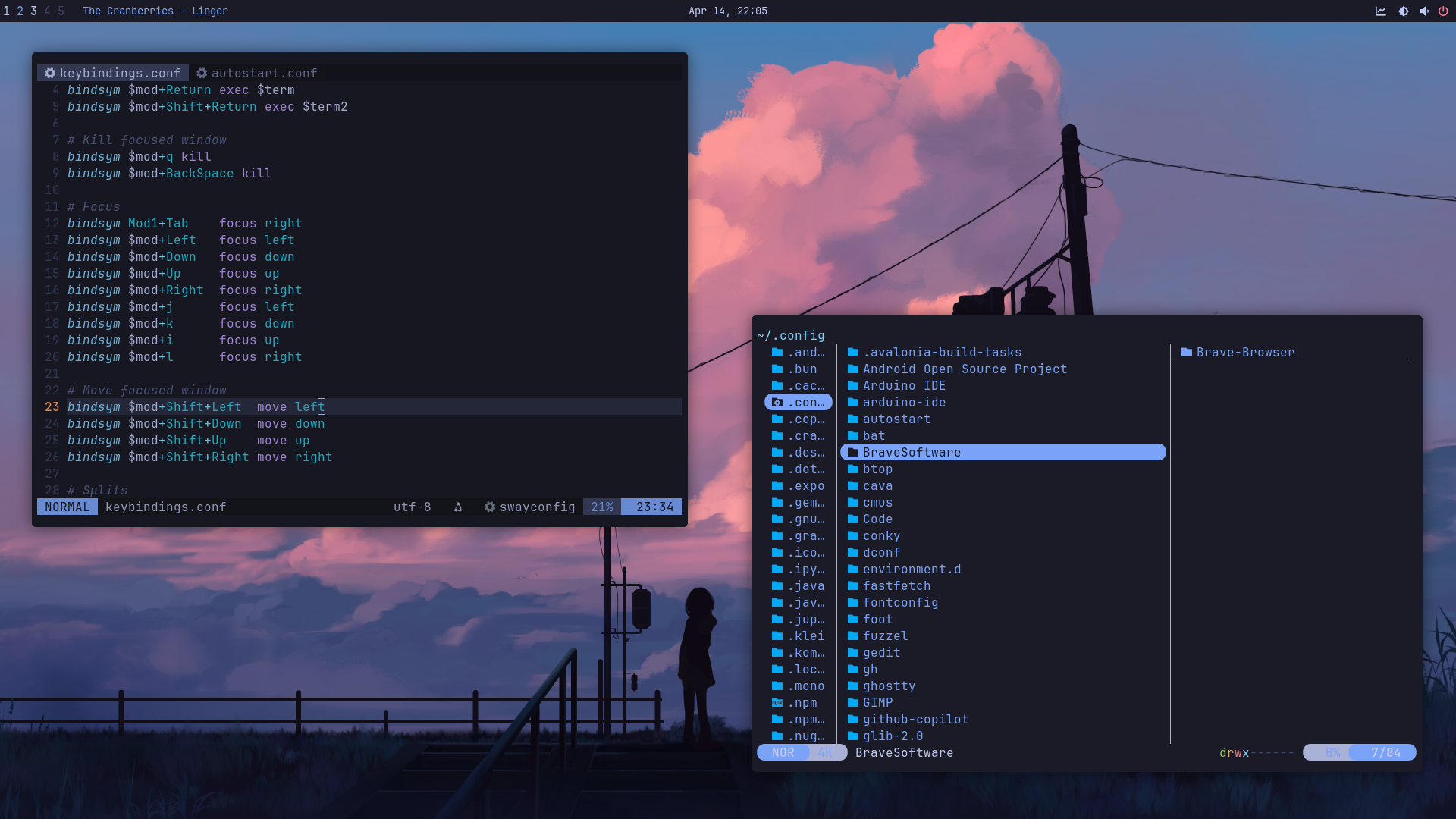The image size is (1456, 819).
Task: Open the github-copilot folder
Action: [x=915, y=719]
